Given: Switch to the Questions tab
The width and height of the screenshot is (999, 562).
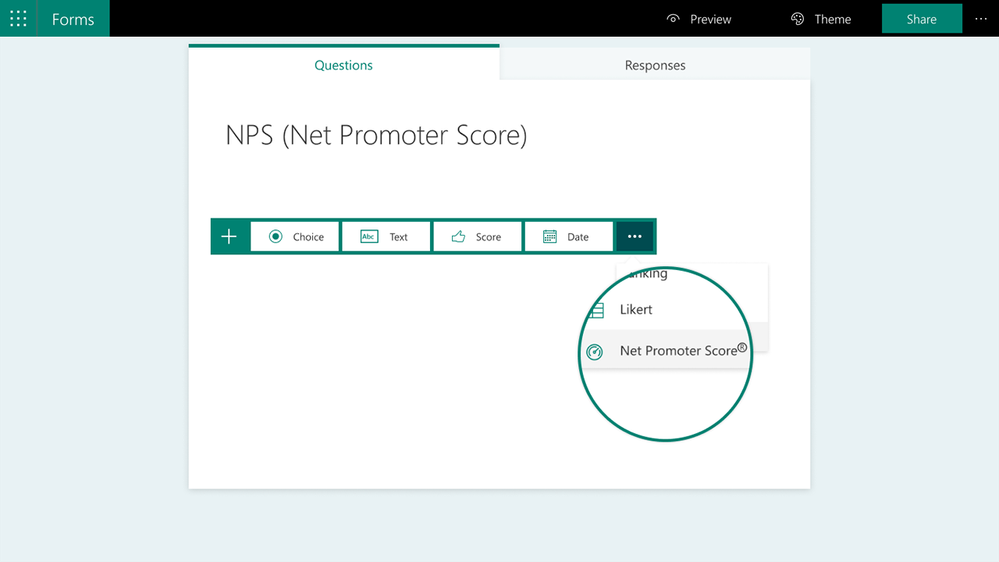Looking at the screenshot, I should pyautogui.click(x=343, y=65).
